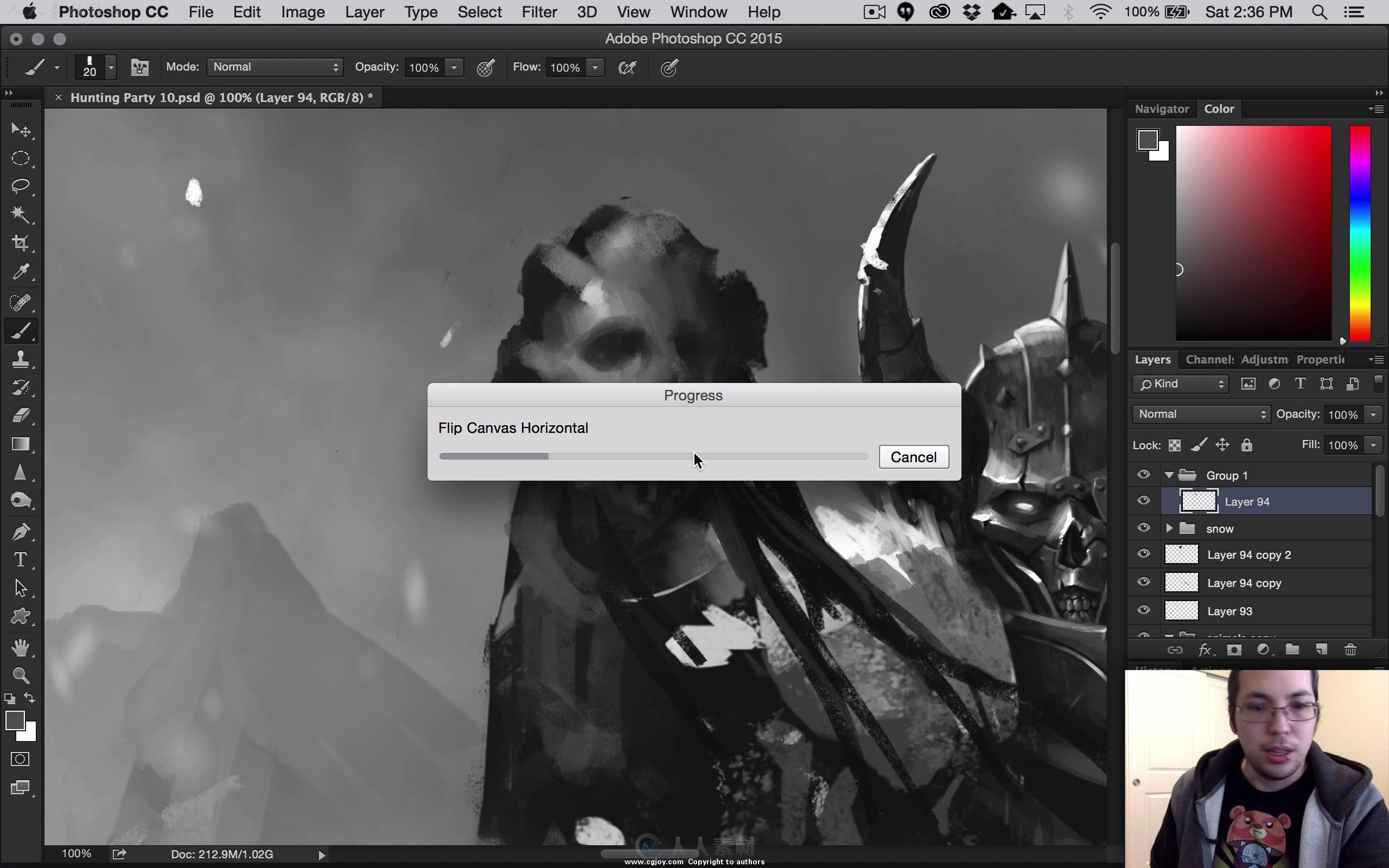Image resolution: width=1389 pixels, height=868 pixels.
Task: Select the Gradient tool
Action: point(21,444)
